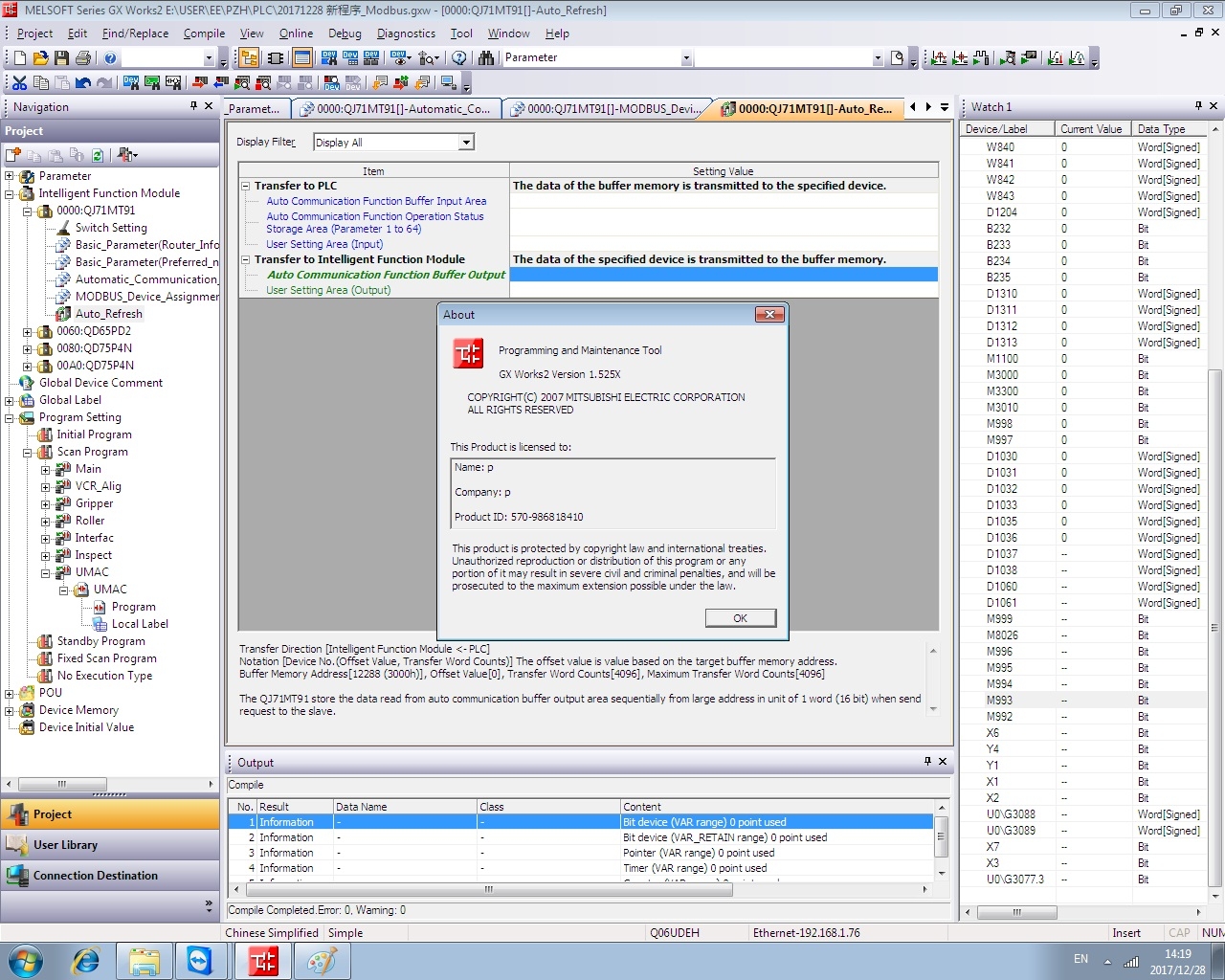
Task: Click the Copy toolbar icon
Action: pyautogui.click(x=41, y=83)
